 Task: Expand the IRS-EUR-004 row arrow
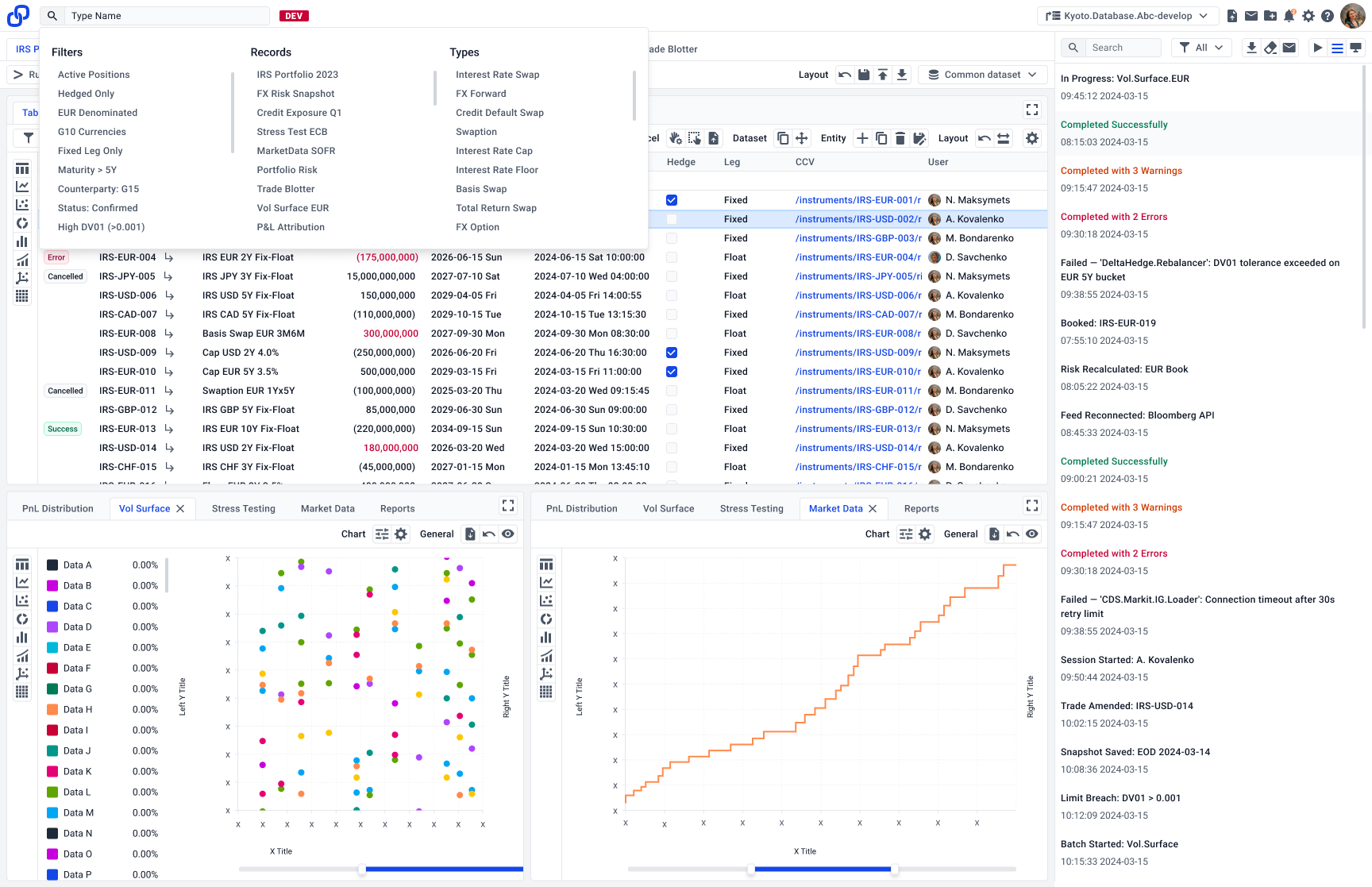point(169,257)
